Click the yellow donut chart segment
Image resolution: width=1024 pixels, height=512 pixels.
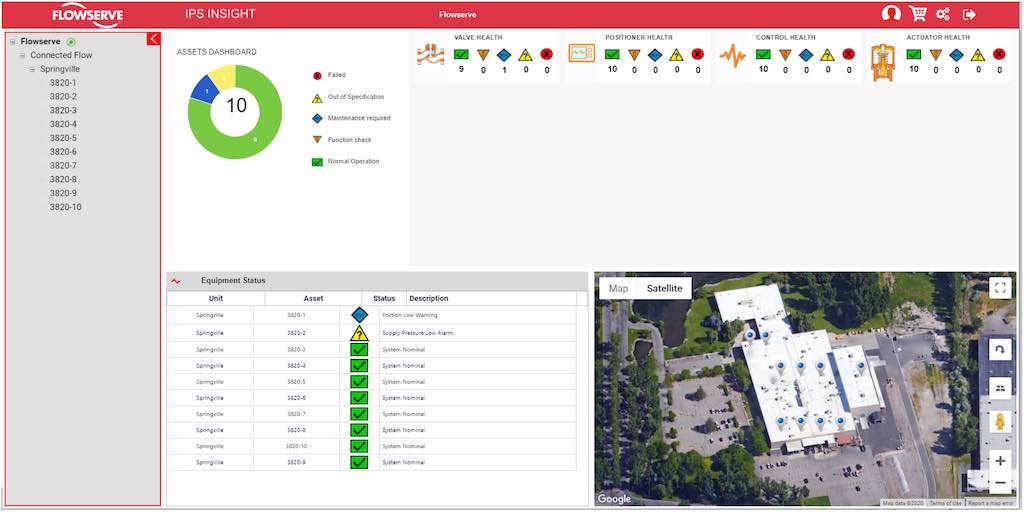[223, 77]
